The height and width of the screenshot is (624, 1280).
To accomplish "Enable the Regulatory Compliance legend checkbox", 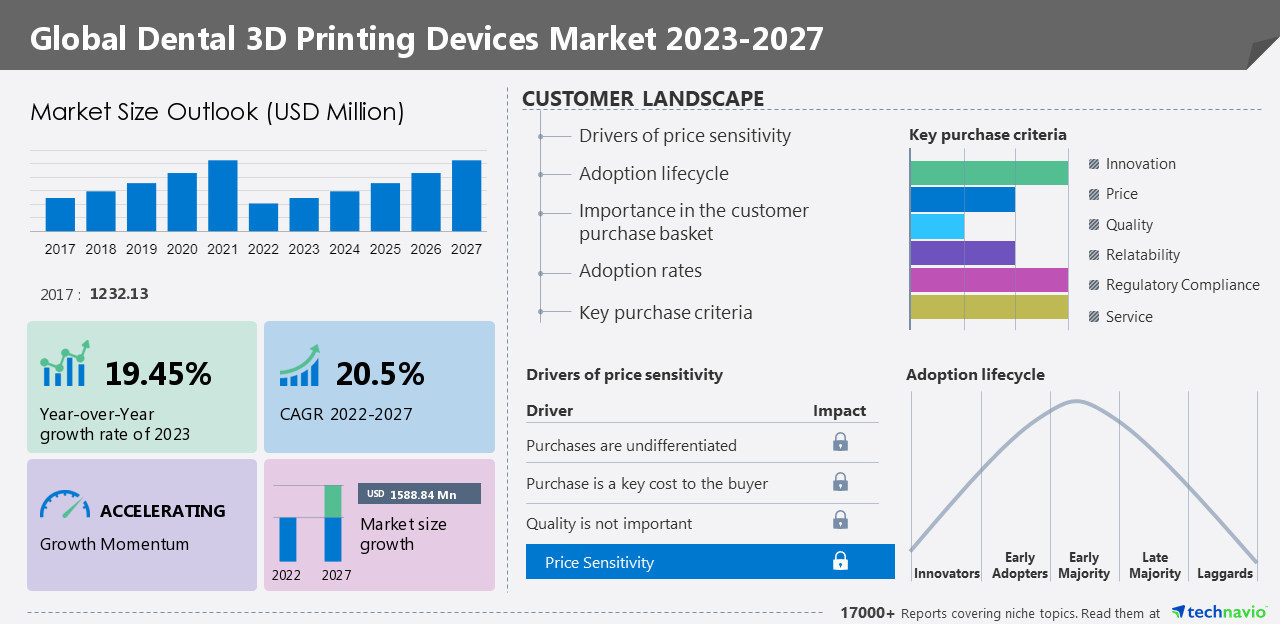I will click(x=1092, y=284).
